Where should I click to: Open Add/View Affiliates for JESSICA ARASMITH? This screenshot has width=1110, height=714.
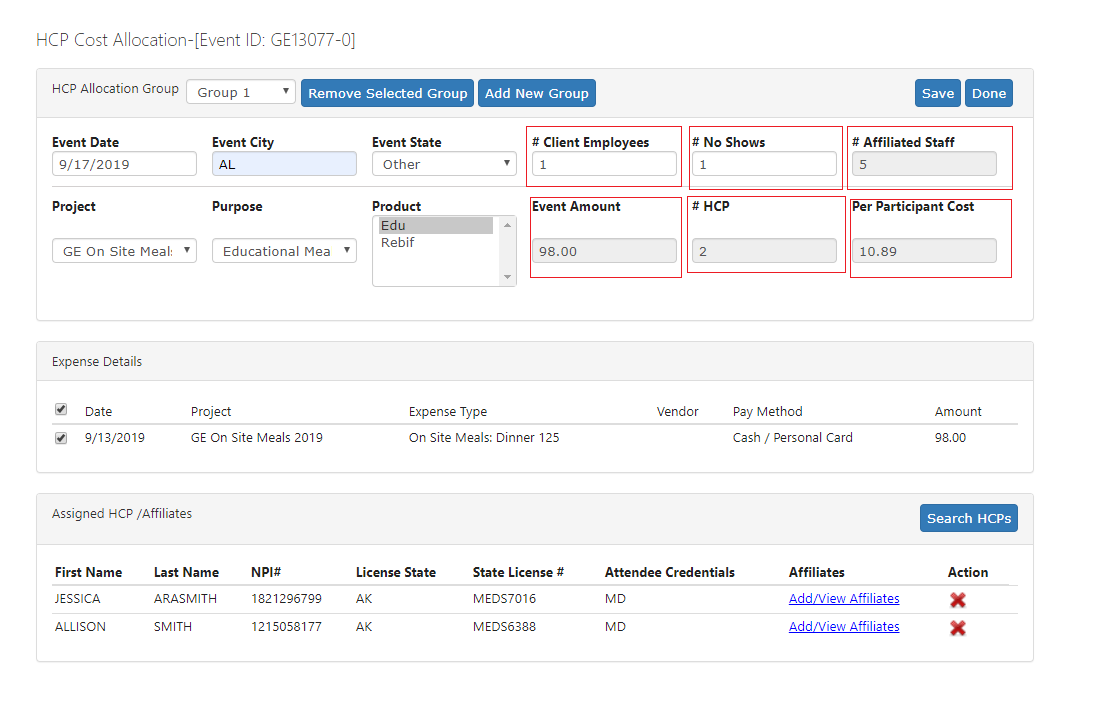[x=844, y=599]
